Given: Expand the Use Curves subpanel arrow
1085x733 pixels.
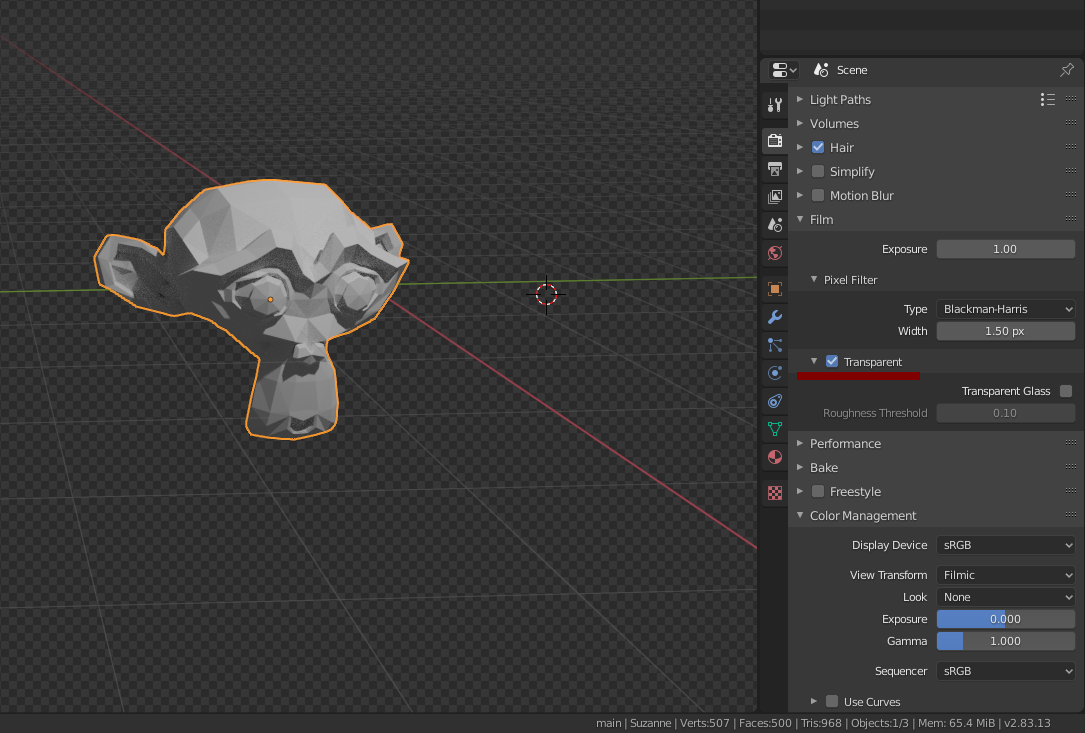Looking at the screenshot, I should (x=814, y=701).
